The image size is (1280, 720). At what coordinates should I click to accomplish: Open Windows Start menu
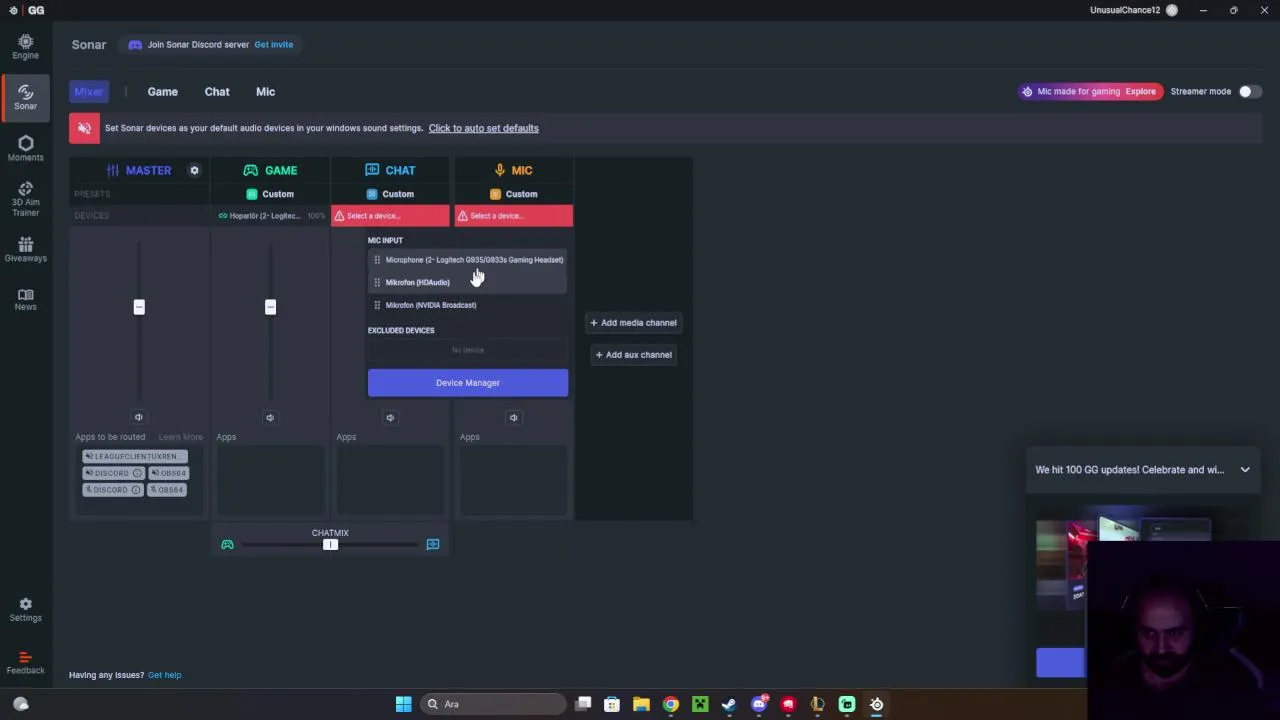403,704
